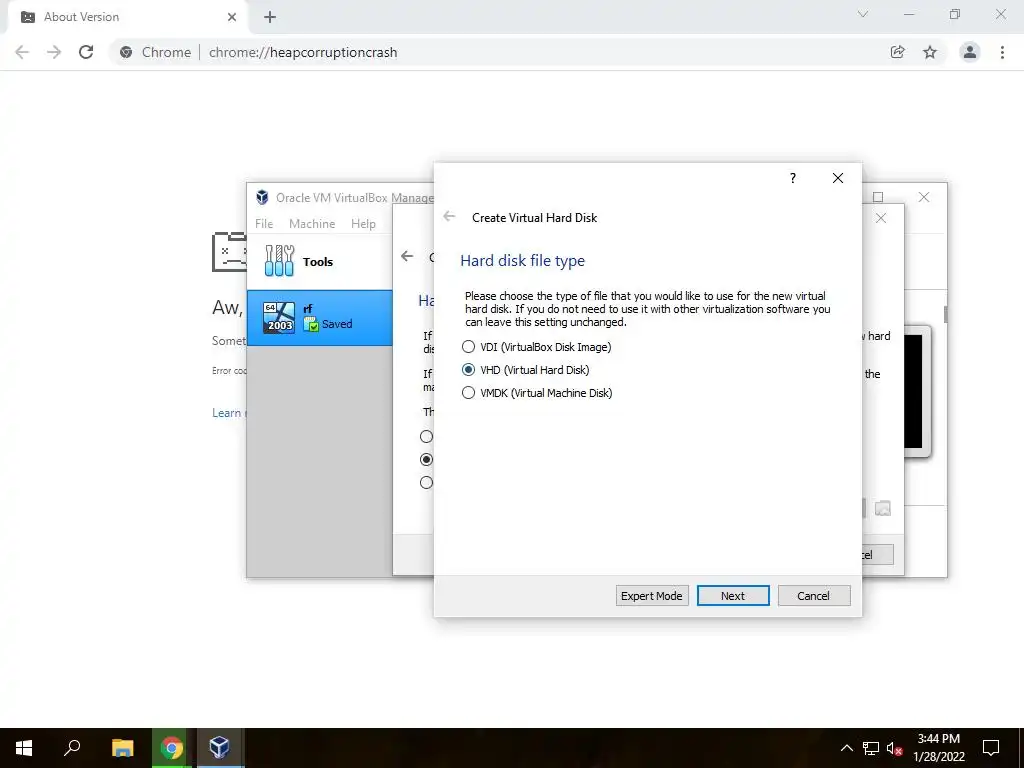Open Chrome three-dot menu

(x=1002, y=52)
